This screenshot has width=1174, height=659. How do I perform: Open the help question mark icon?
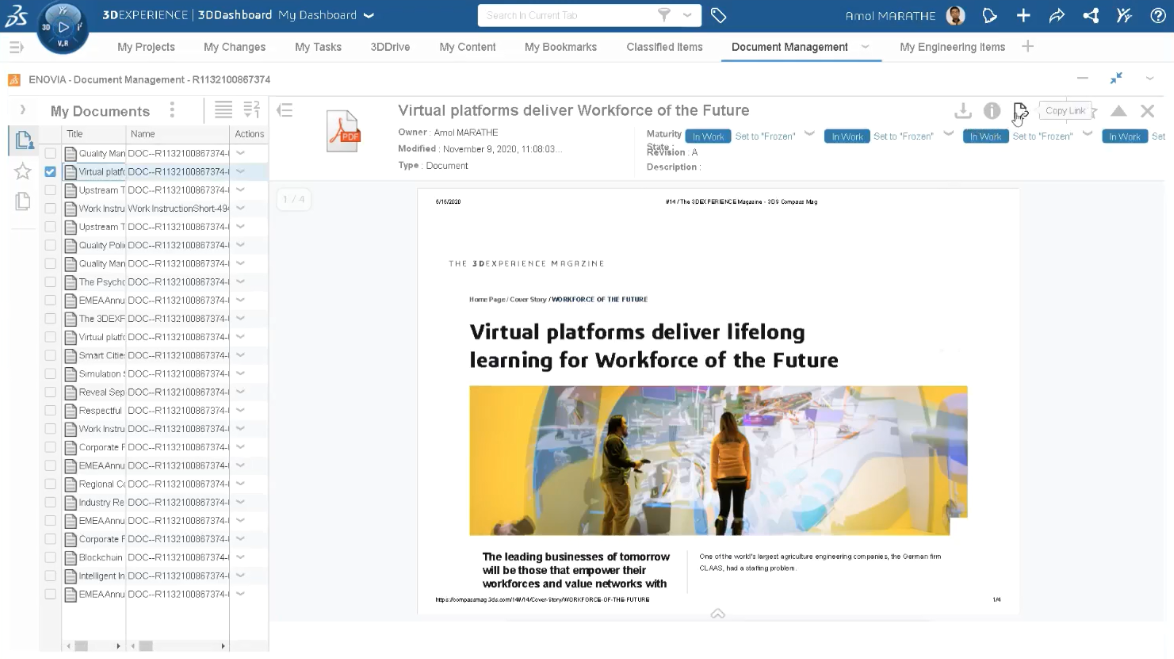[x=1158, y=15]
